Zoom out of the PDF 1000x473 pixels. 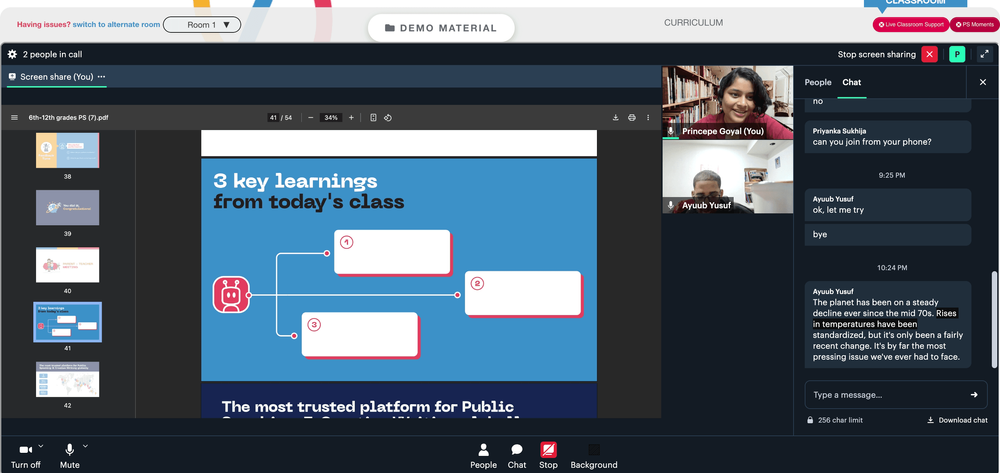(311, 117)
